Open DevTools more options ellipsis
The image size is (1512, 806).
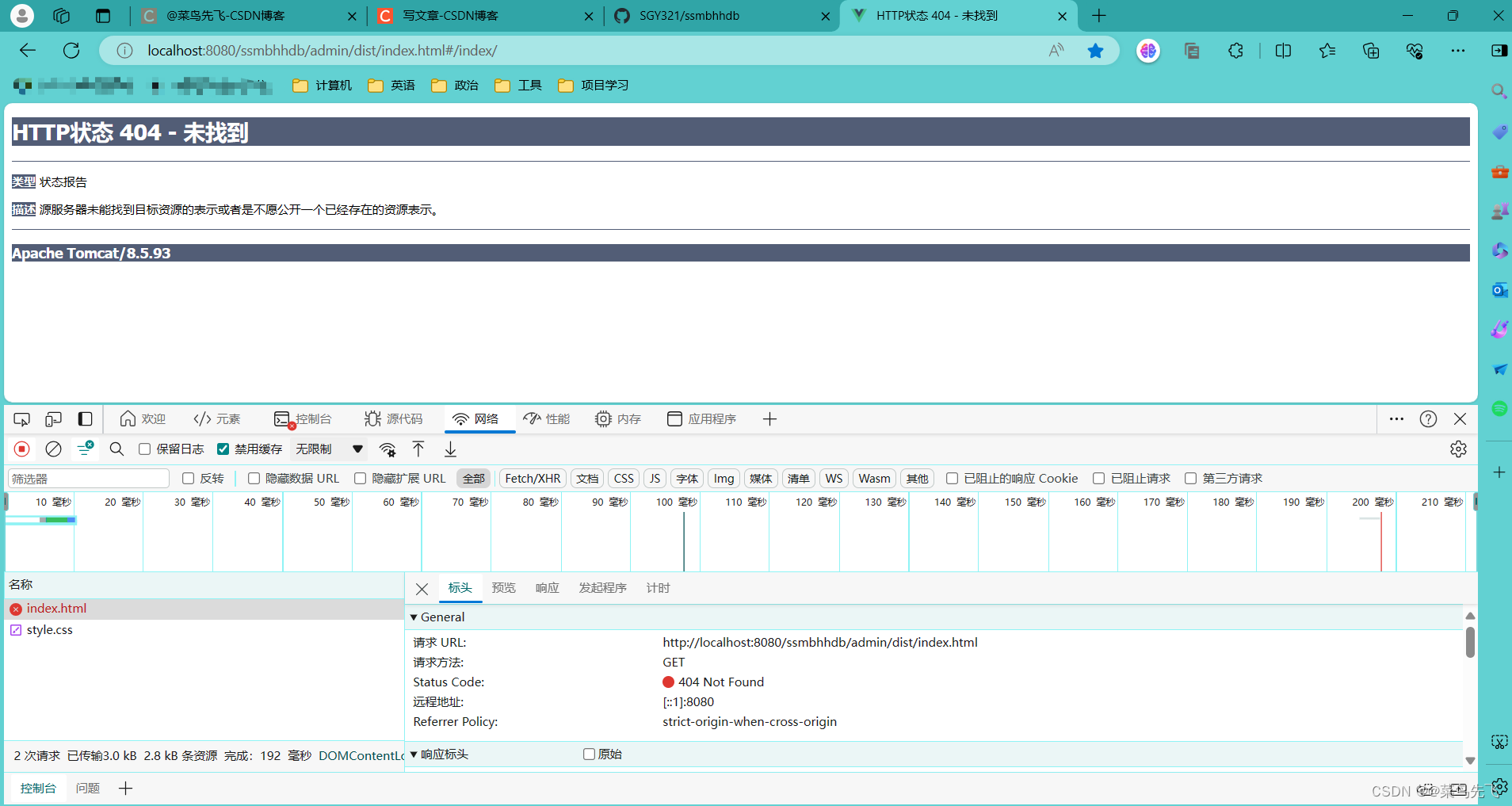1396,419
